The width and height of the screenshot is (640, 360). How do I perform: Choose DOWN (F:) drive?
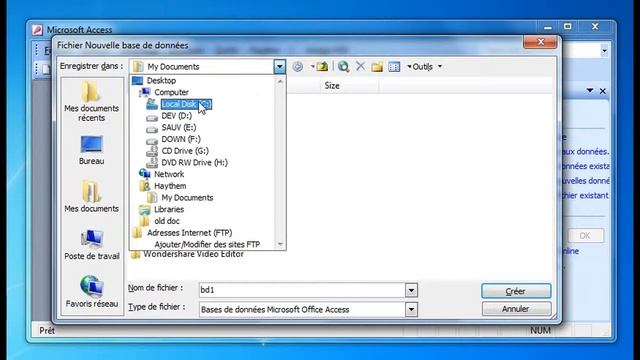pyautogui.click(x=181, y=139)
